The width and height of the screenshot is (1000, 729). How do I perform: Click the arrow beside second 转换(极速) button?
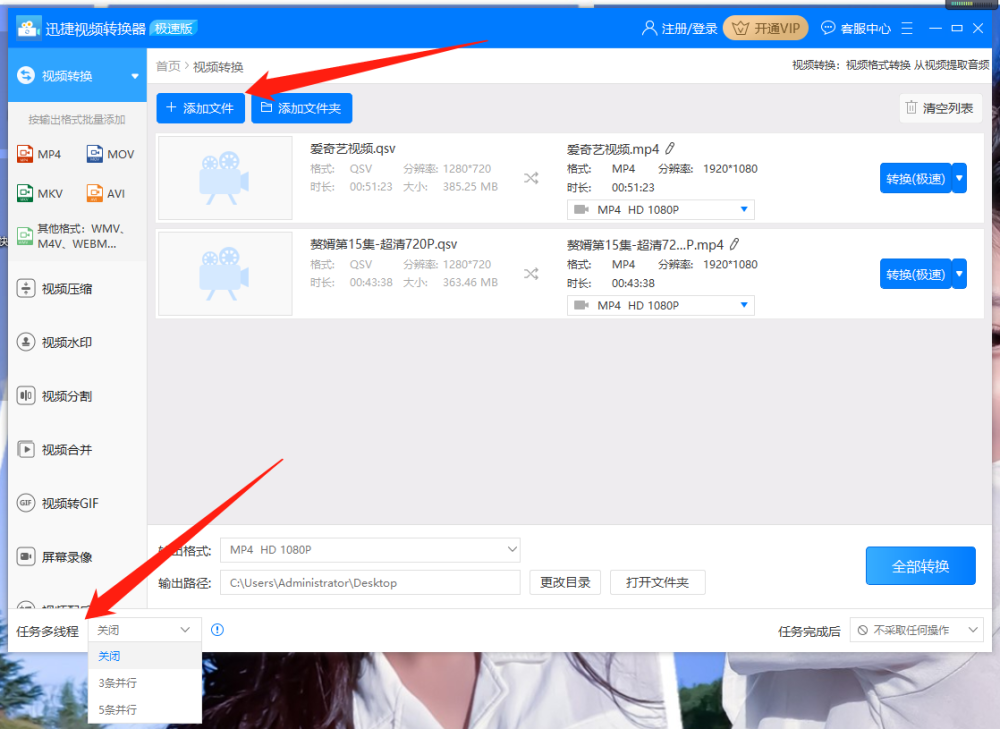click(x=959, y=274)
